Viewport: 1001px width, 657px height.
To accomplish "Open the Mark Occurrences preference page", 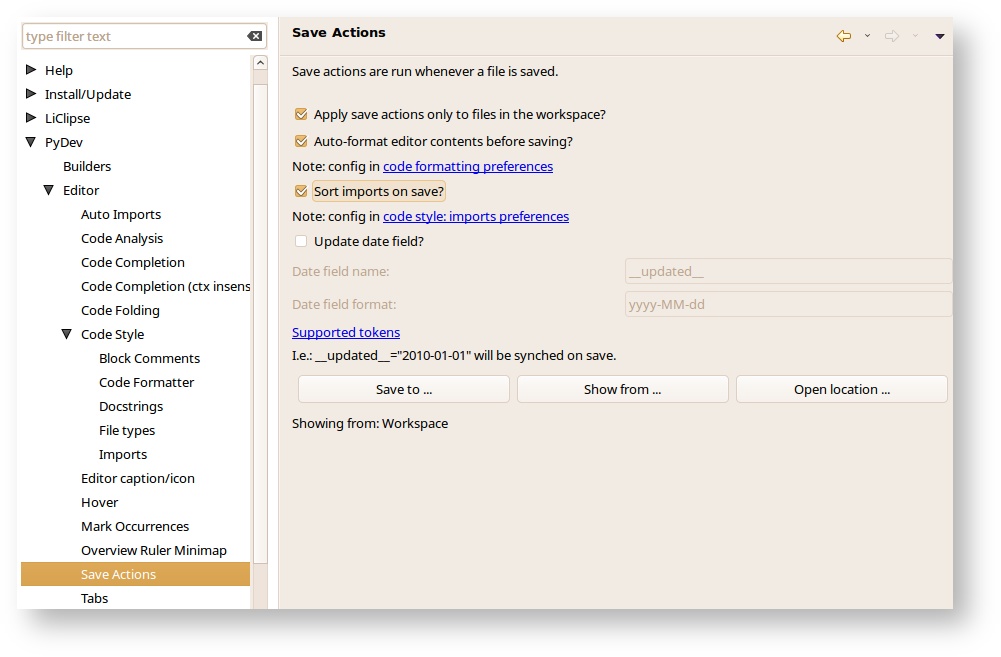I will click(135, 527).
